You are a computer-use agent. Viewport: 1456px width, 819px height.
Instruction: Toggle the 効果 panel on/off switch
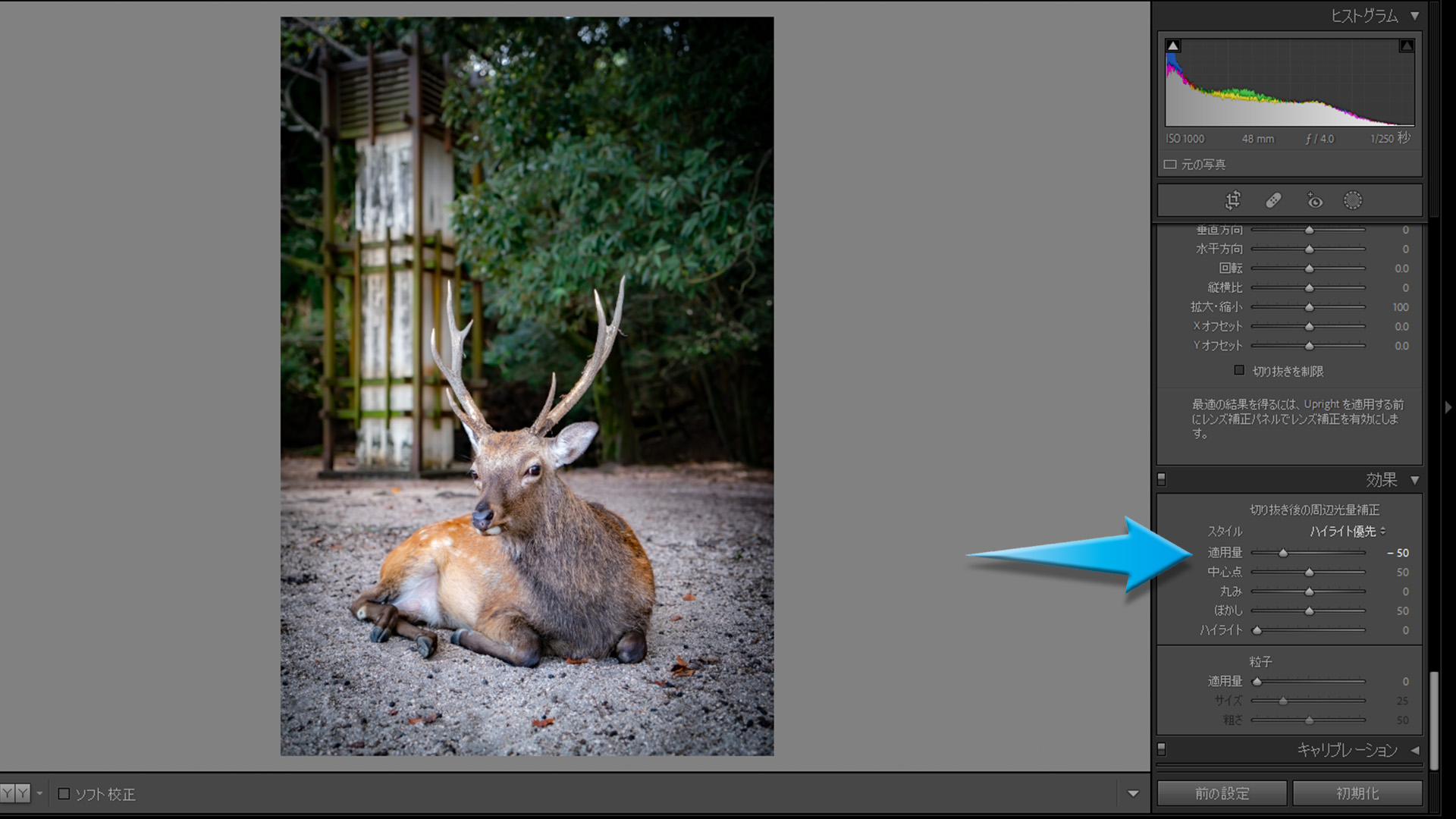click(1161, 479)
